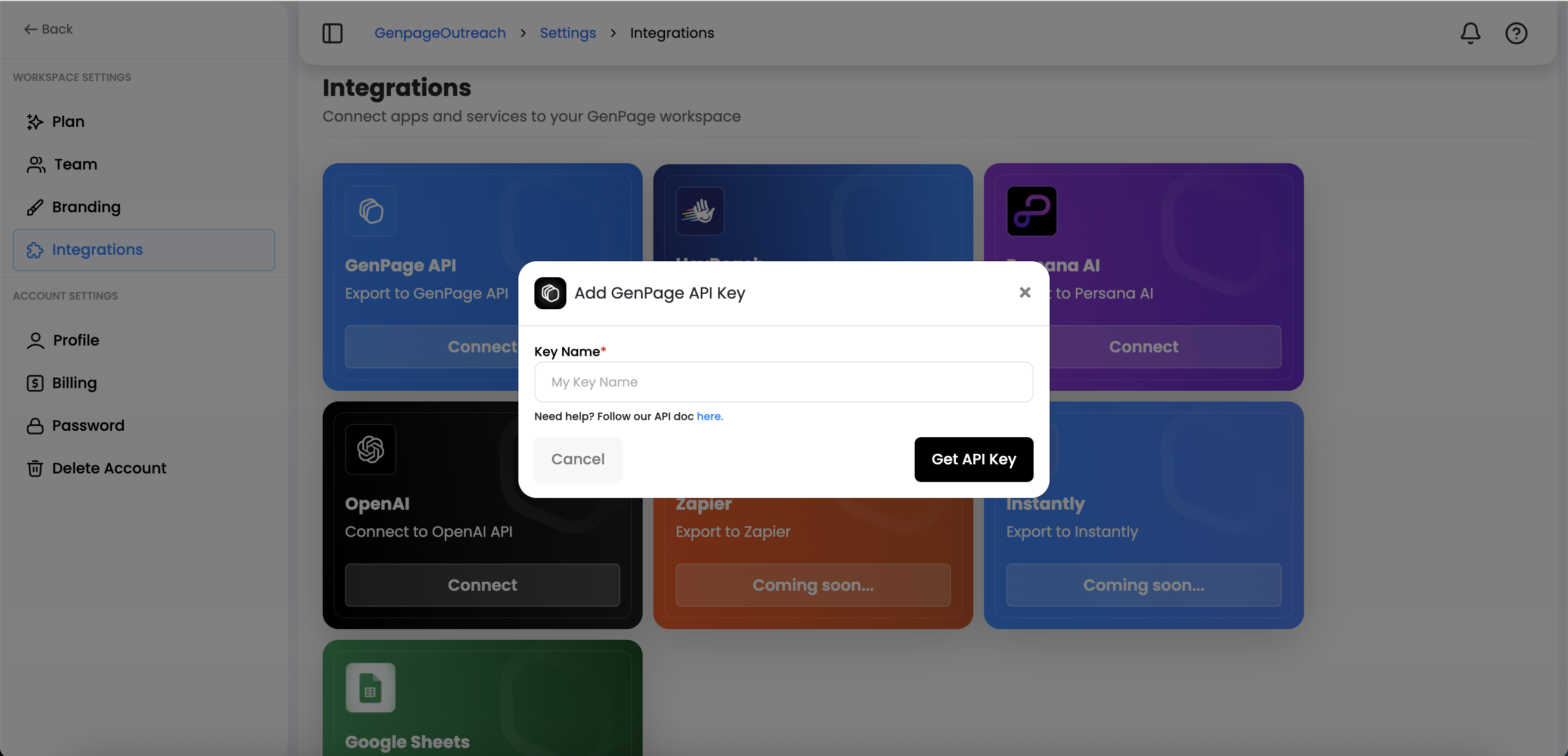Click Connect on the OpenAI card
The height and width of the screenshot is (756, 1568).
point(482,585)
